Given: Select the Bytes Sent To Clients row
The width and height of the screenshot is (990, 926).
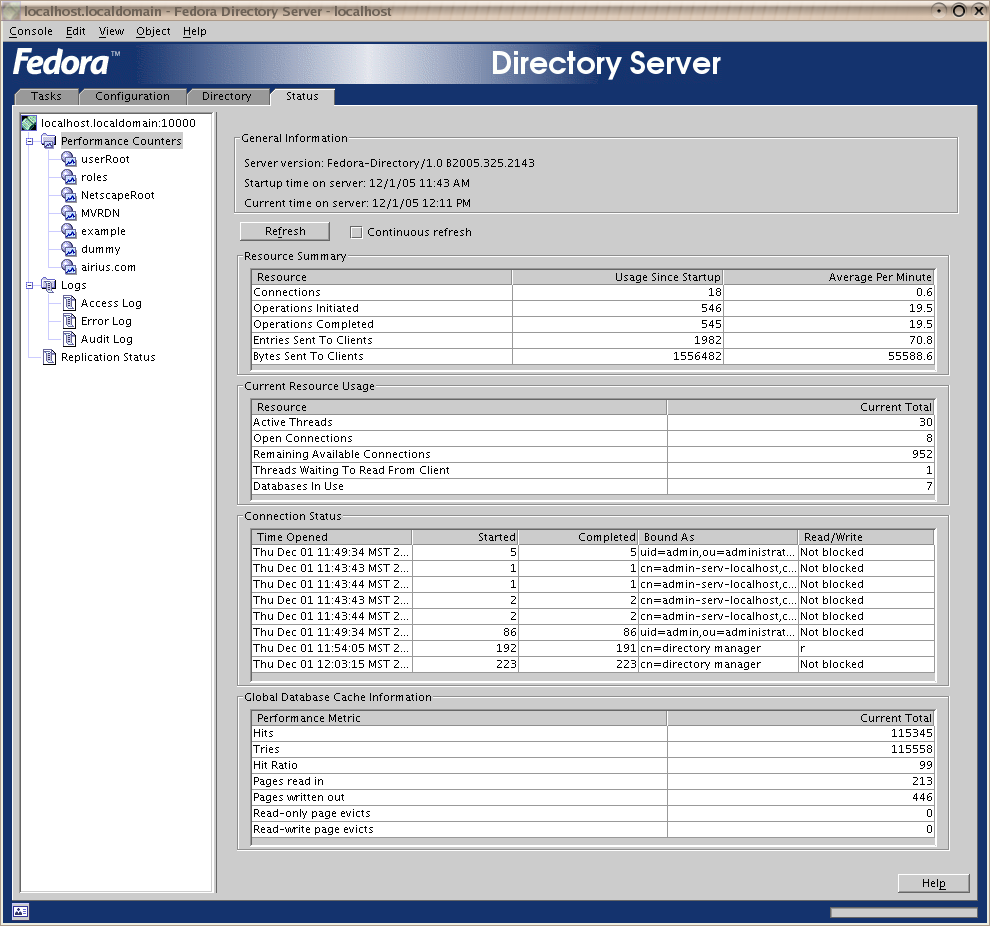Looking at the screenshot, I should coord(592,356).
